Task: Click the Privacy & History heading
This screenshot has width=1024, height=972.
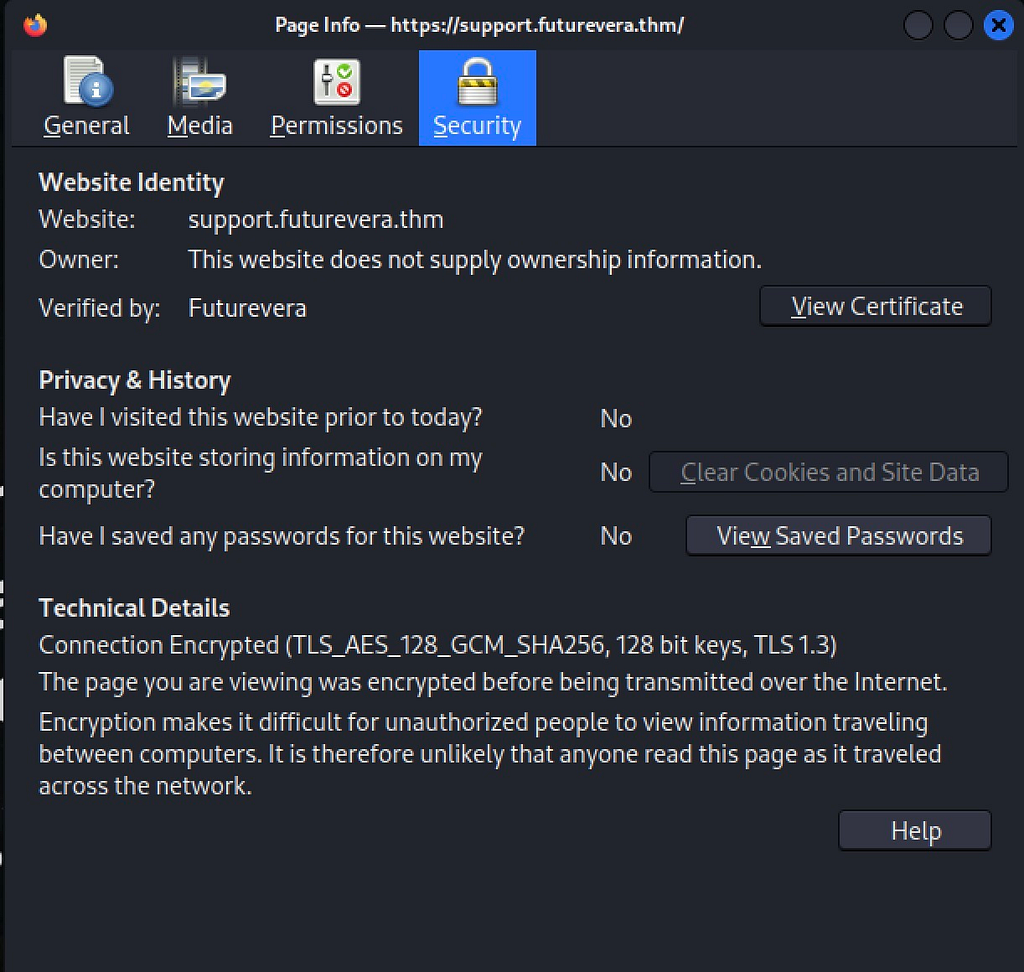Action: pos(135,380)
